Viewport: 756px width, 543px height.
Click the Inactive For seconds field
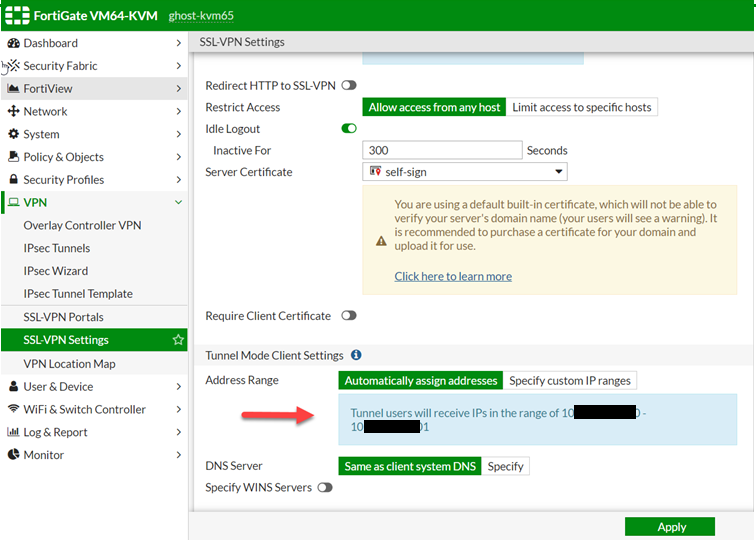point(442,150)
